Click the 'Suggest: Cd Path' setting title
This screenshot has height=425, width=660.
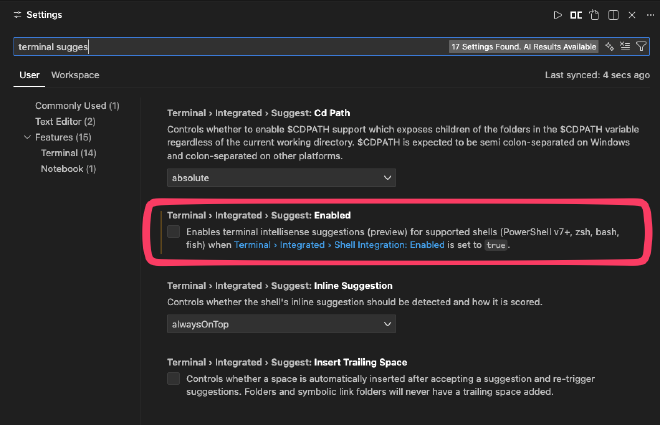point(258,113)
